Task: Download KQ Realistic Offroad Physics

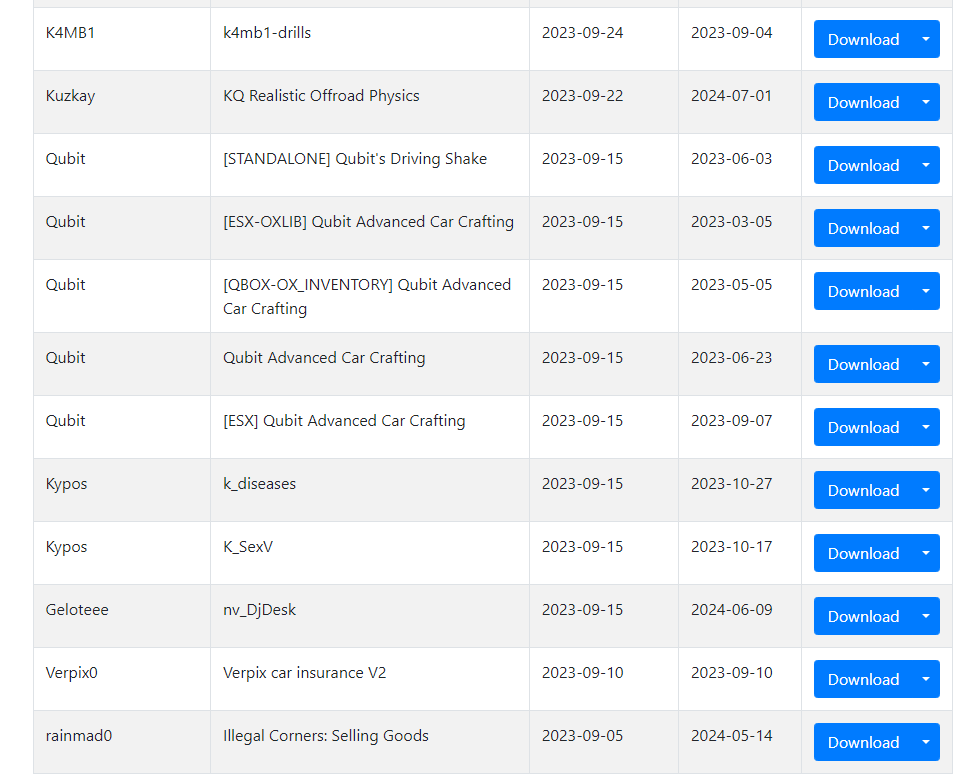Action: 863,103
